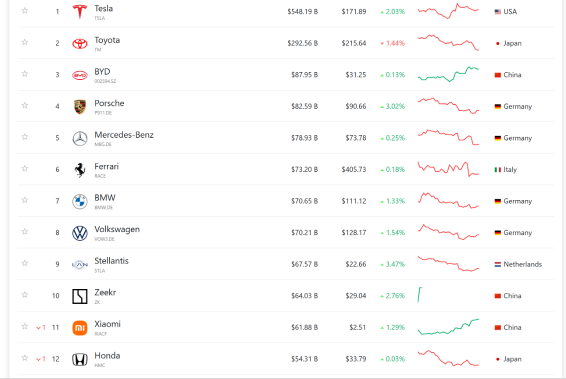Toggle the favorite star for BYD
The height and width of the screenshot is (379, 566).
coord(25,74)
